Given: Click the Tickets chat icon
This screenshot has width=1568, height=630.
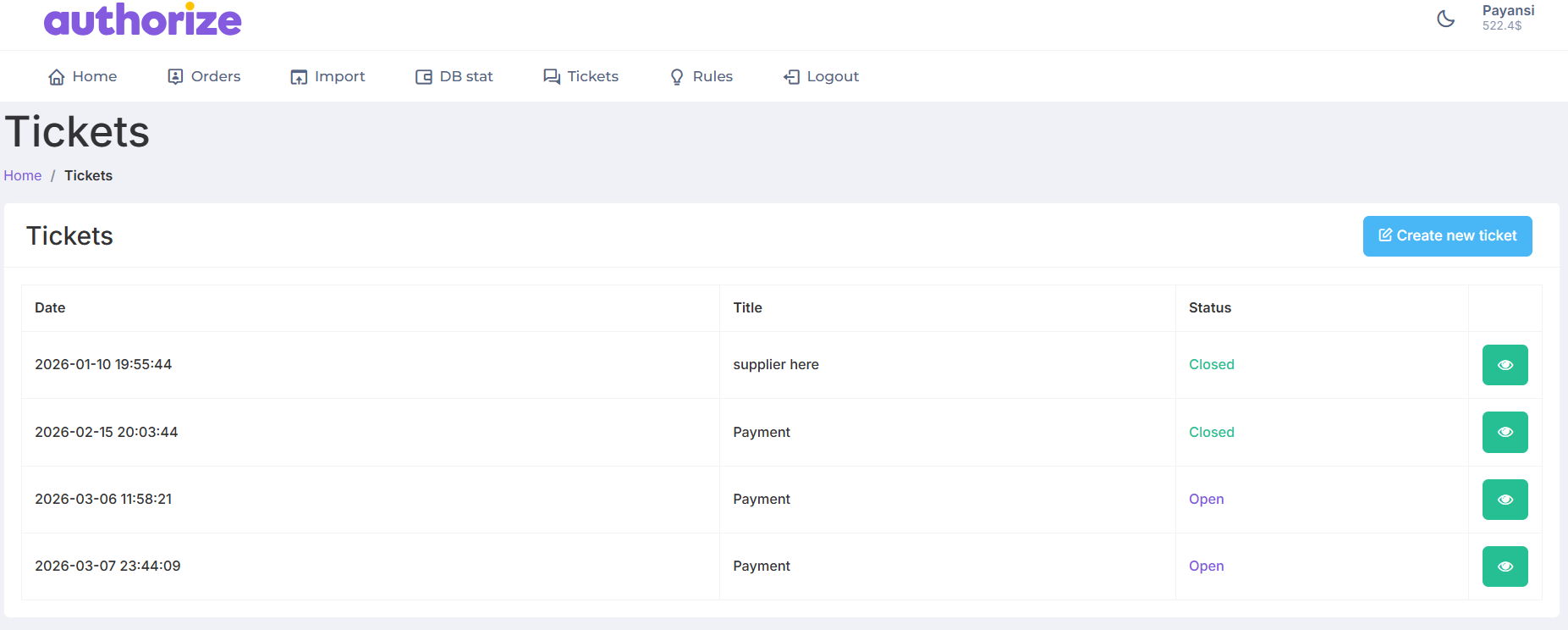Looking at the screenshot, I should (552, 77).
